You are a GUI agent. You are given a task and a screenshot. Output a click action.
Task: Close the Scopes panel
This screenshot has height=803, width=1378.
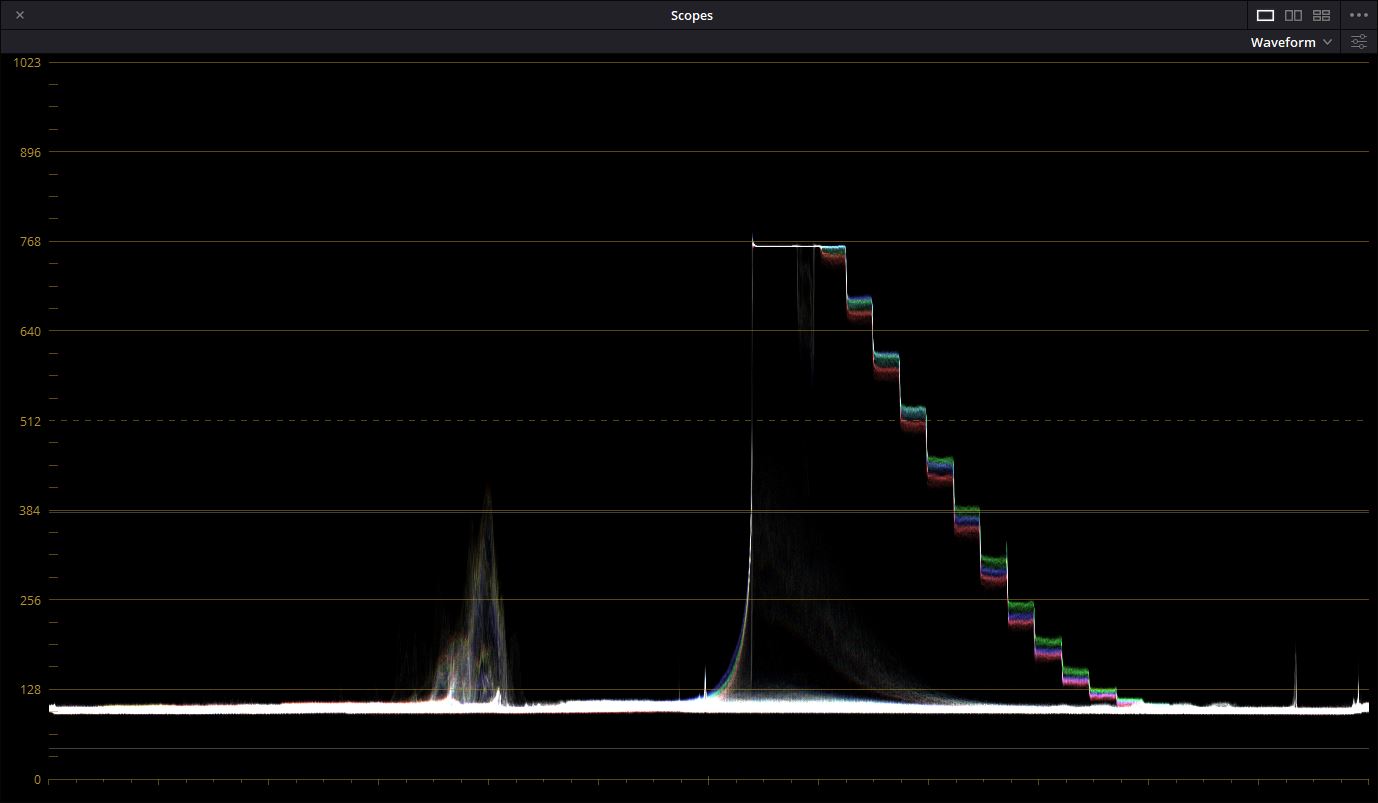click(x=20, y=15)
